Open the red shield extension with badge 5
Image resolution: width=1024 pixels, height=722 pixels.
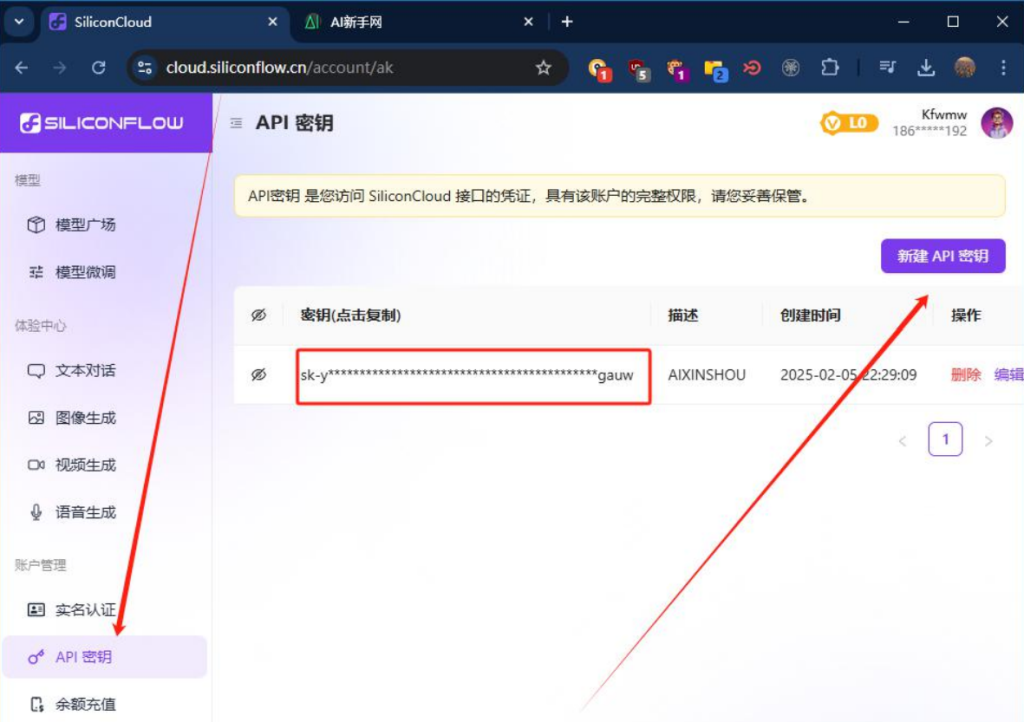637,68
